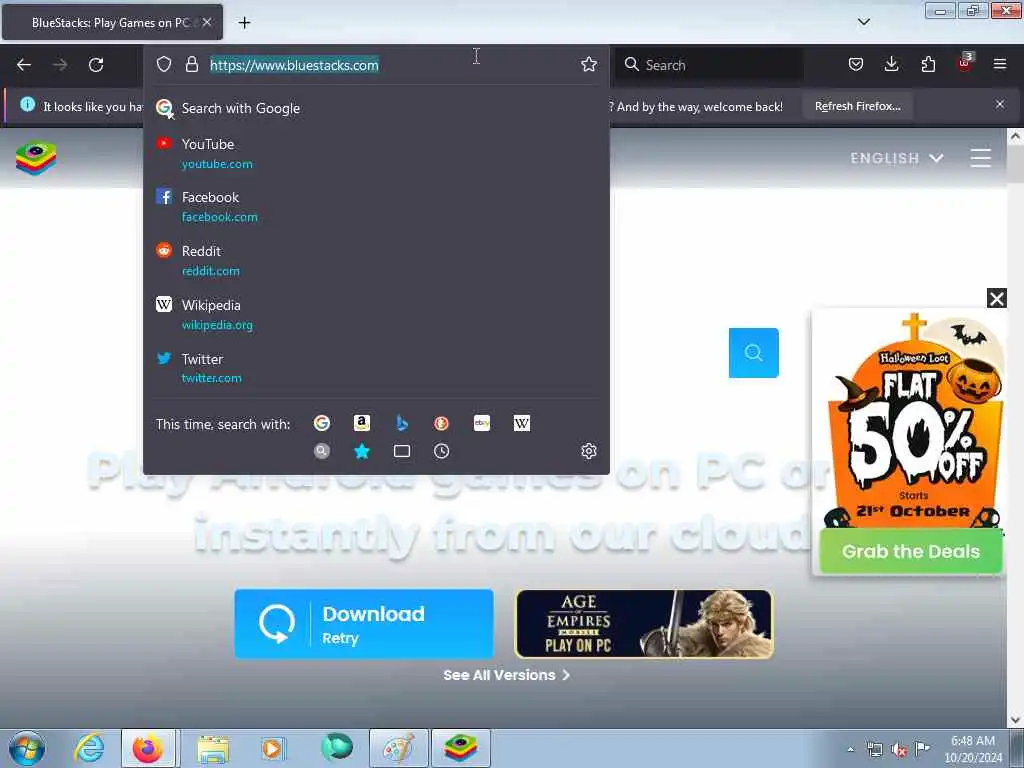Screen dimensions: 1024x768
Task: Click the BlueStacks logo on the page
Action: [36, 159]
